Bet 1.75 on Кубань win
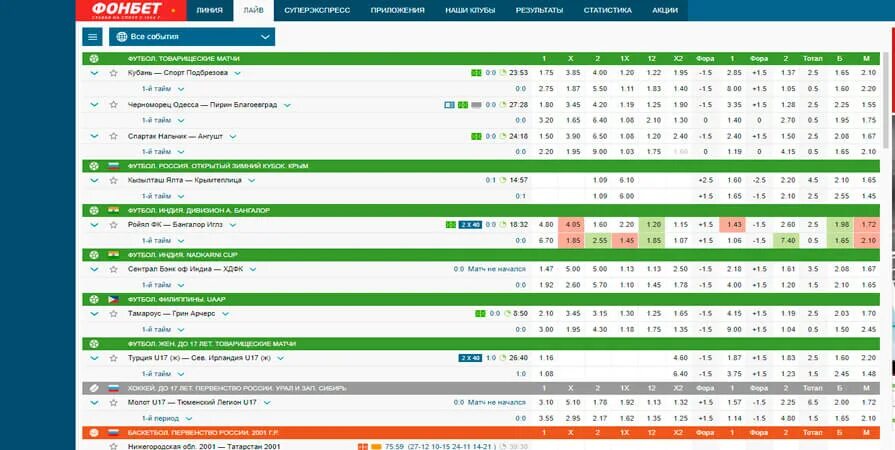 coord(546,73)
